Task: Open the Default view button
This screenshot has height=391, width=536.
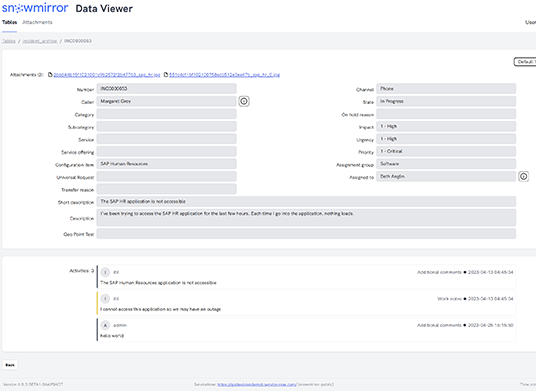Action: 525,62
